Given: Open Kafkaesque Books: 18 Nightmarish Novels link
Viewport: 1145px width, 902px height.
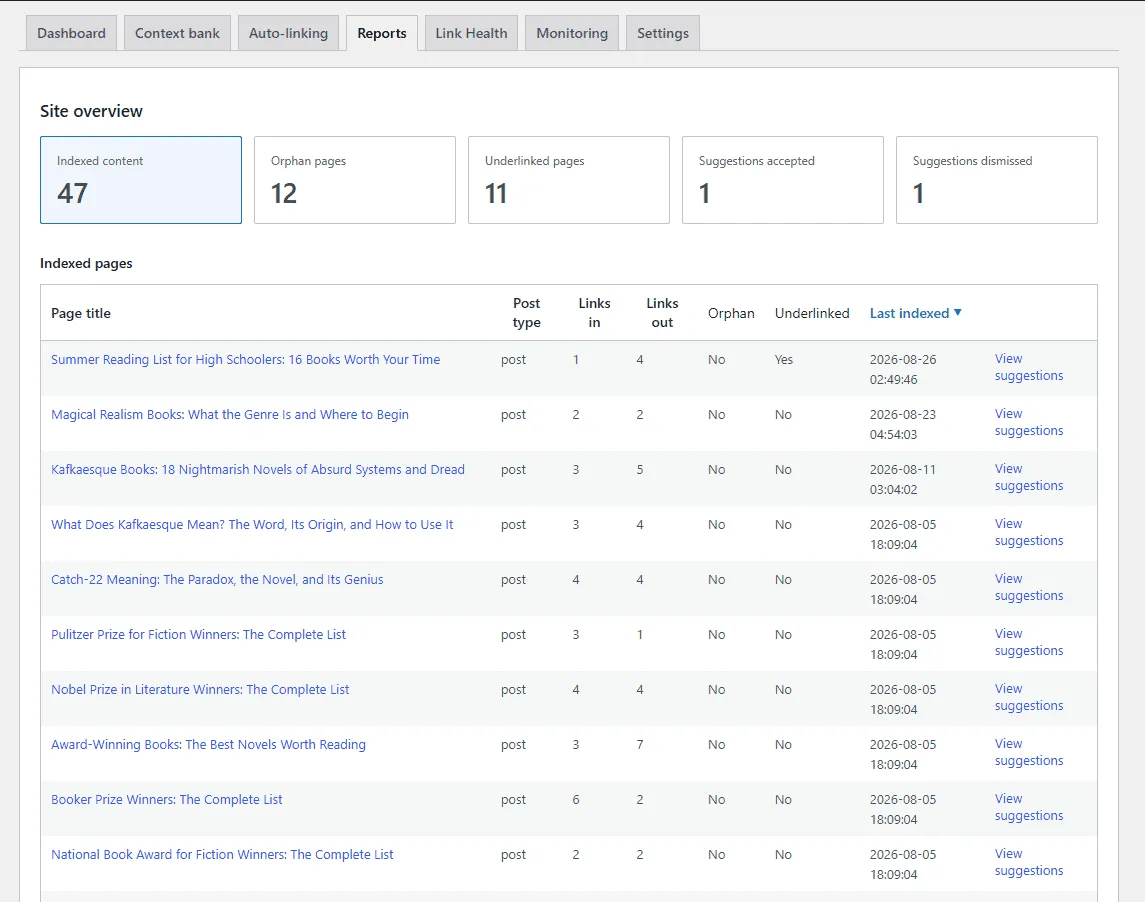Looking at the screenshot, I should [x=258, y=470].
